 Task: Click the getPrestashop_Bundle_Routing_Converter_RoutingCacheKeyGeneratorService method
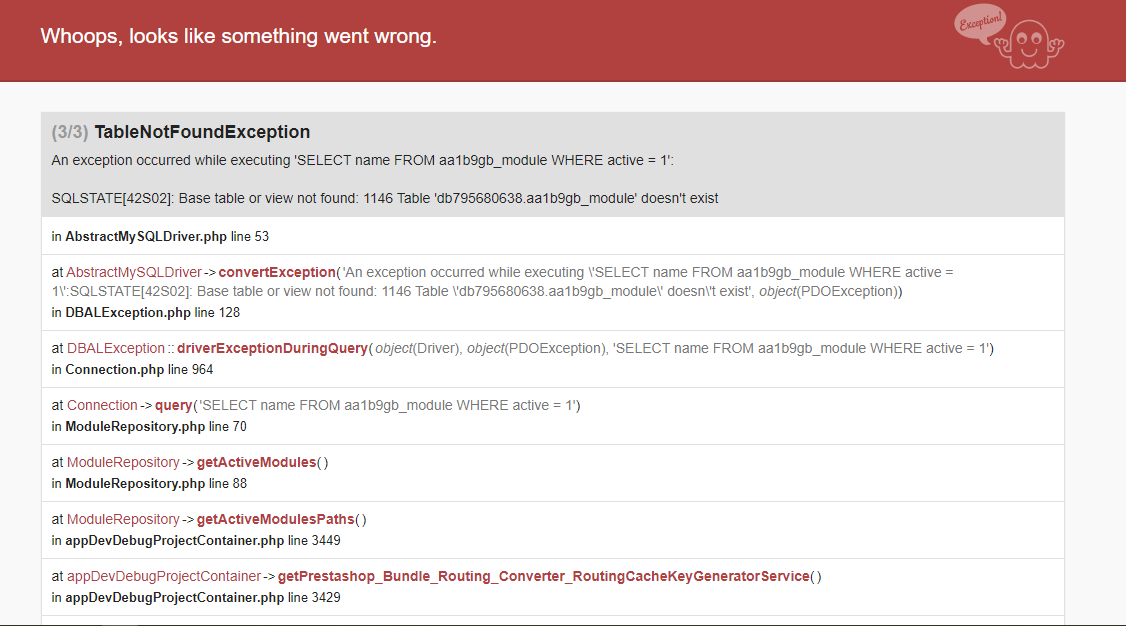(x=544, y=576)
